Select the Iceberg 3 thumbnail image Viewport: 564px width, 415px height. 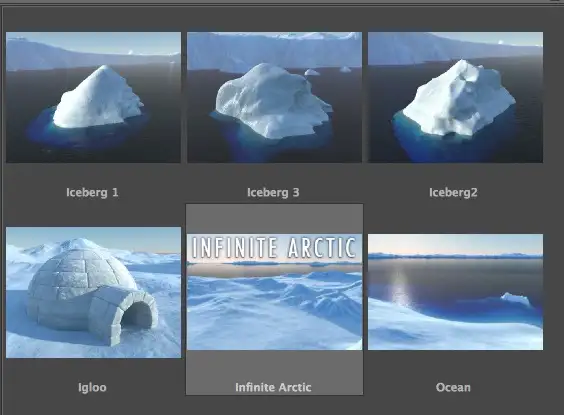click(x=274, y=97)
